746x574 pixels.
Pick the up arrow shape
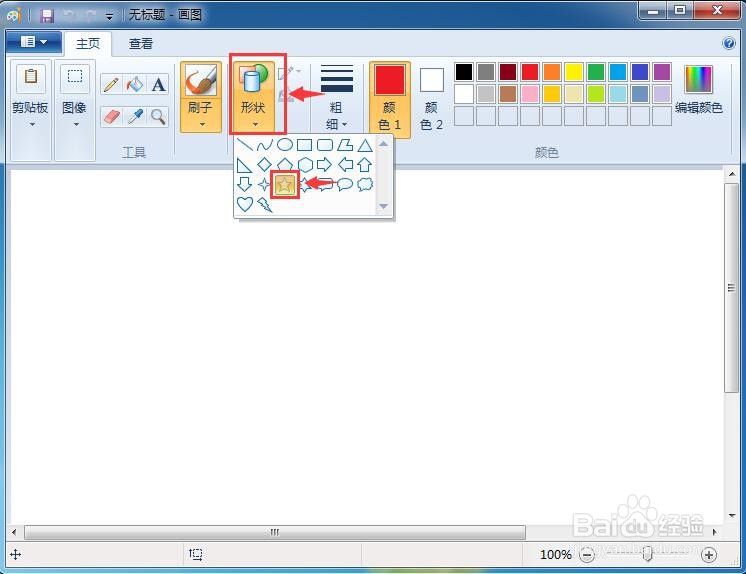click(365, 165)
